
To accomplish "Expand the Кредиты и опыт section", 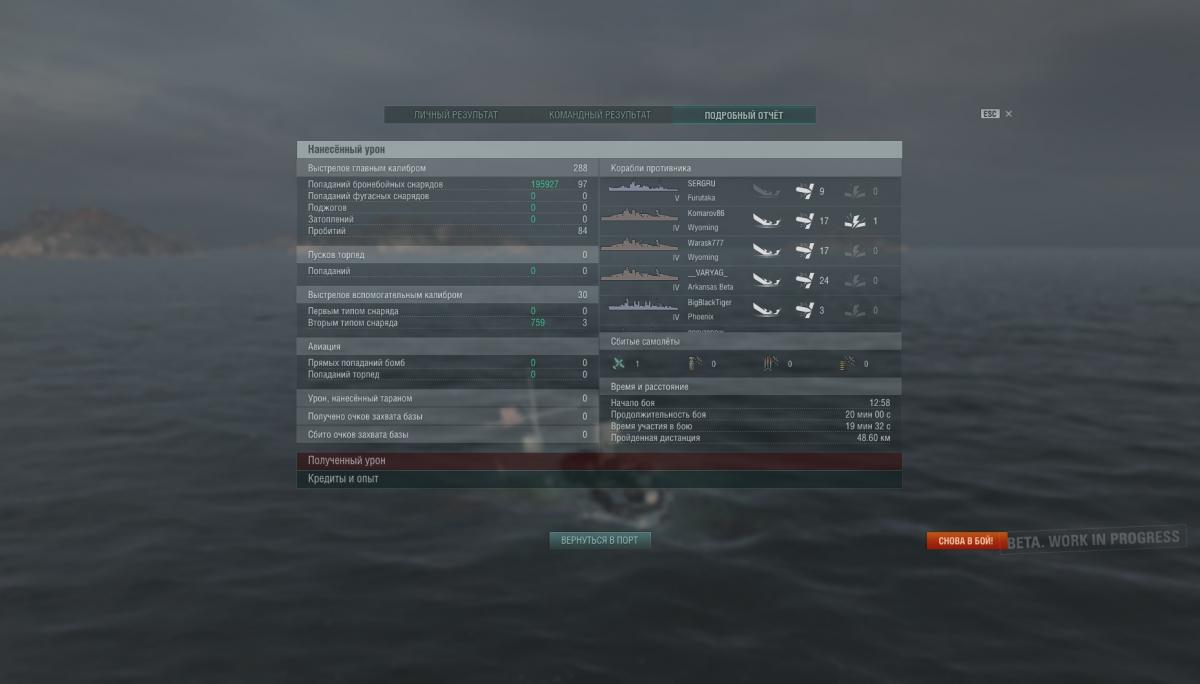I will (x=599, y=479).
